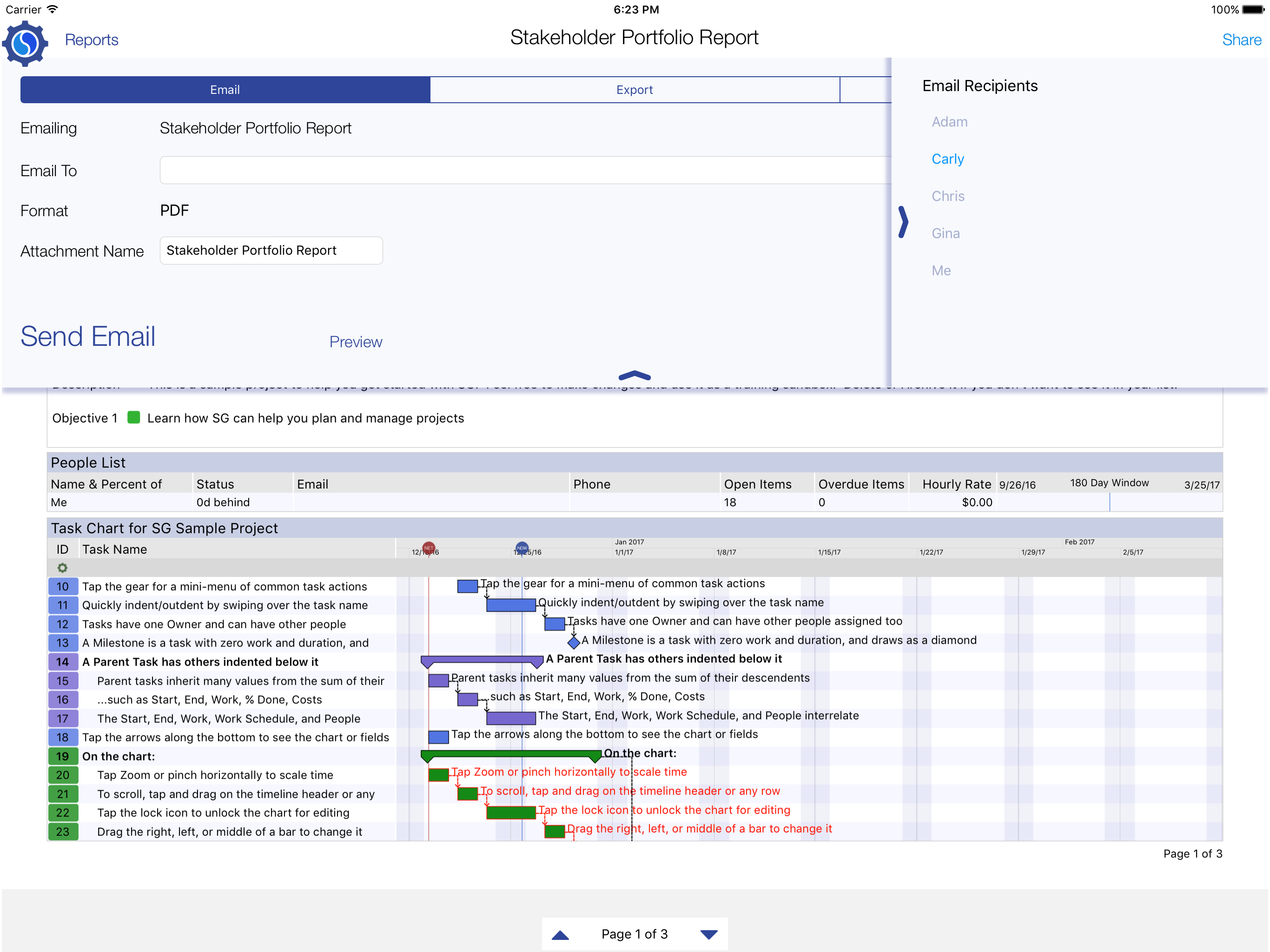Click the red NET timeline marker

tap(428, 547)
